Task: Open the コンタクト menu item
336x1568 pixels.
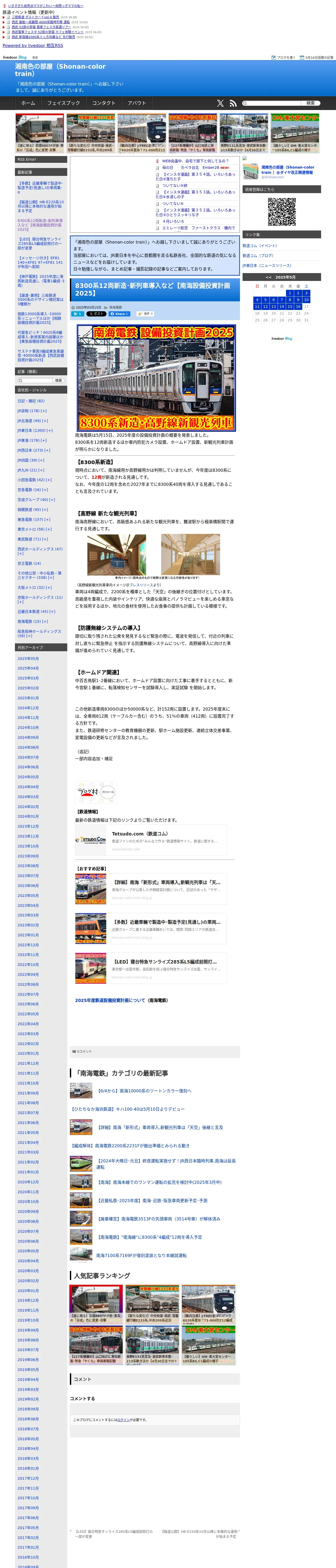Action: 104,103
